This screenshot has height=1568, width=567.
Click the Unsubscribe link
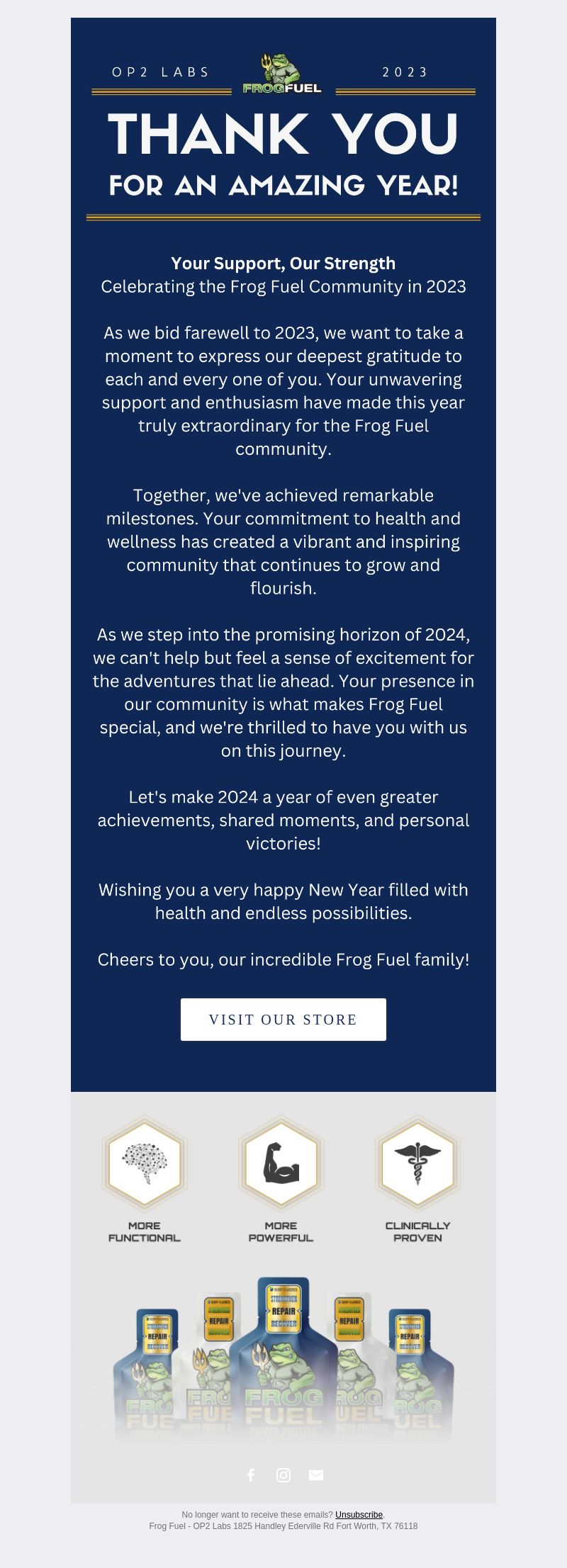pos(359,1515)
